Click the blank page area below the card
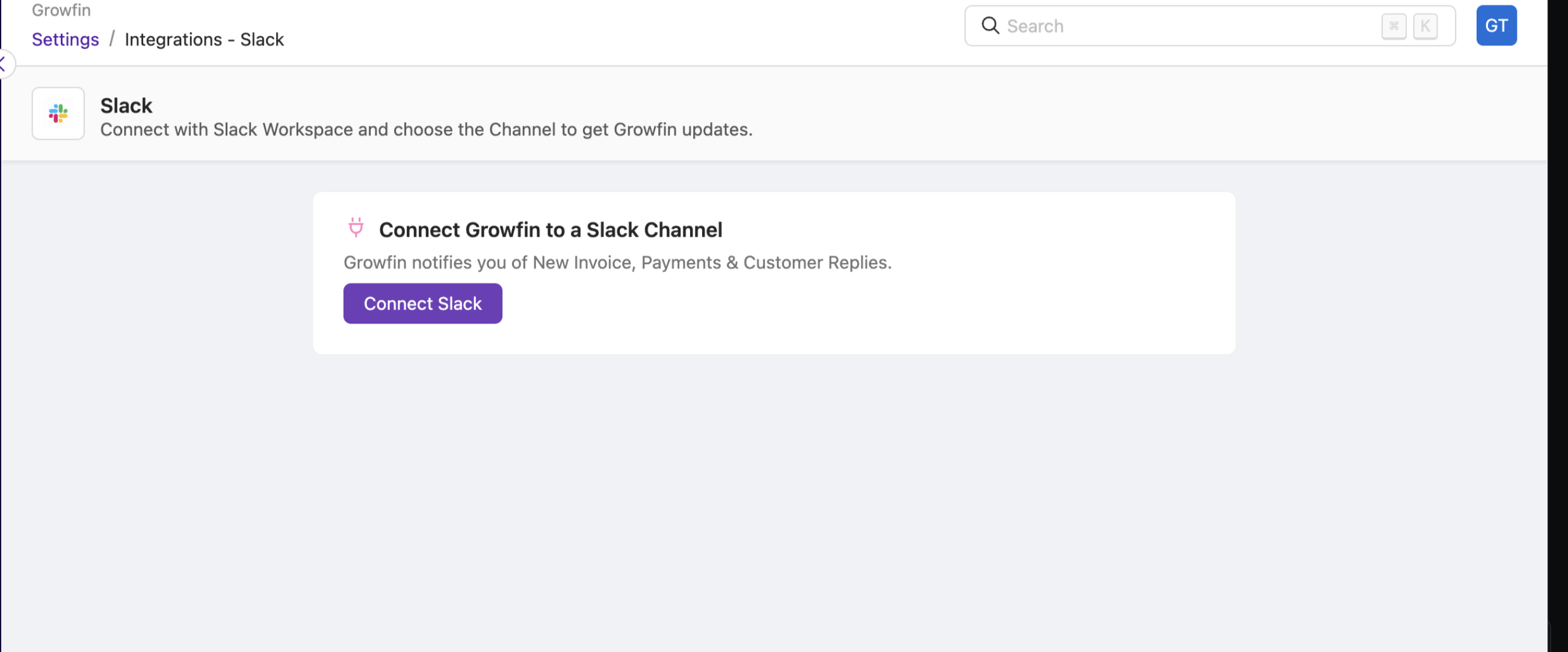 [x=773, y=499]
